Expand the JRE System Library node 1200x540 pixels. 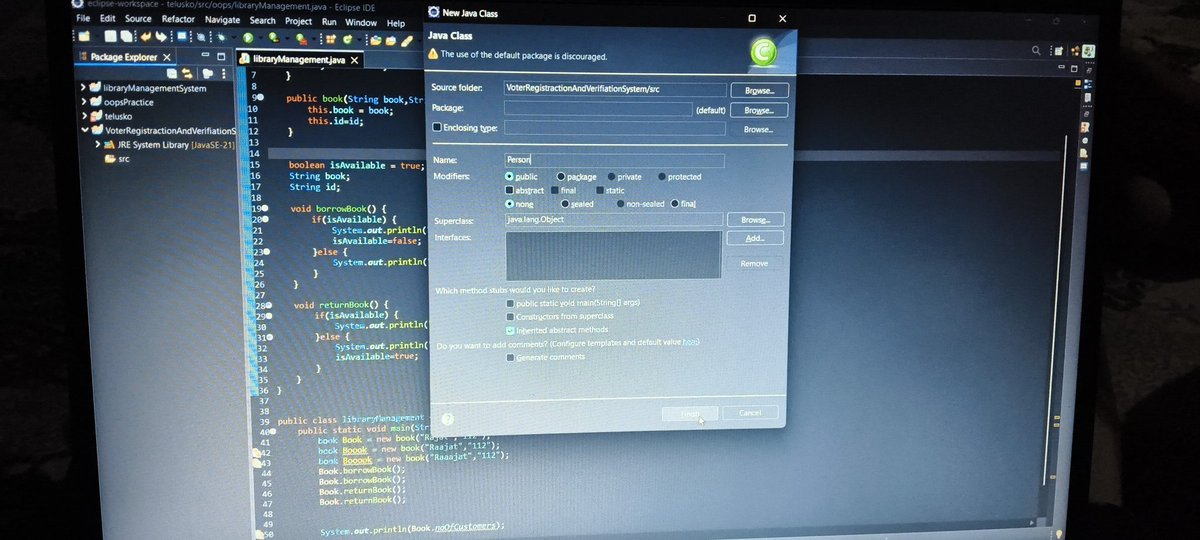[x=98, y=144]
